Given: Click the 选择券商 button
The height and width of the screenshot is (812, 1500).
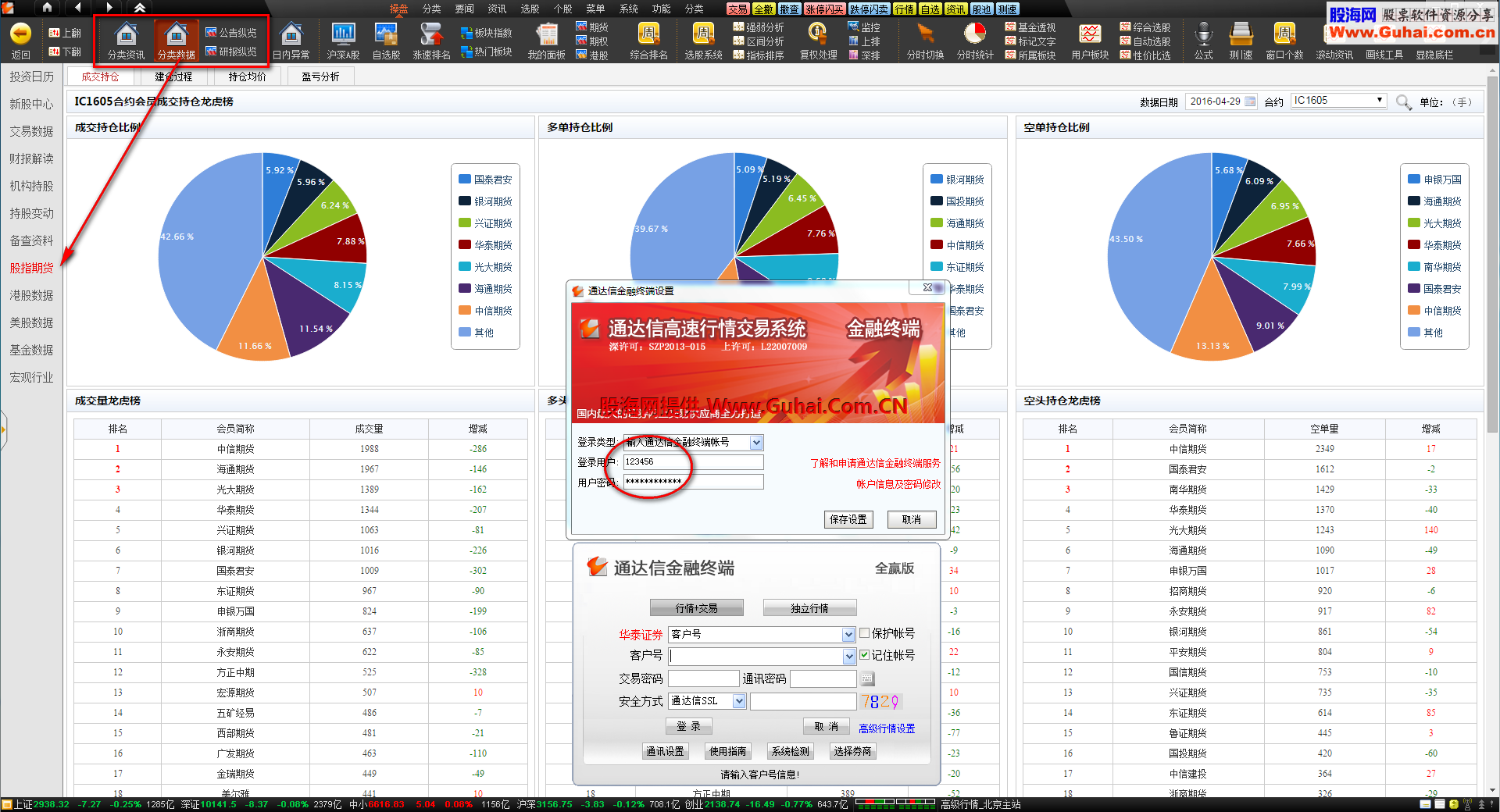Looking at the screenshot, I should tap(852, 751).
